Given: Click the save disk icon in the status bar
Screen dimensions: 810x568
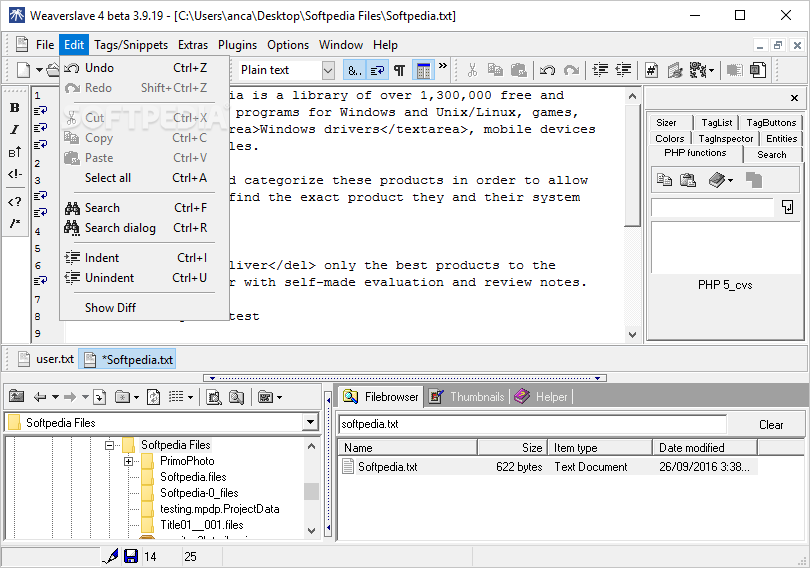Looking at the screenshot, I should click(131, 556).
